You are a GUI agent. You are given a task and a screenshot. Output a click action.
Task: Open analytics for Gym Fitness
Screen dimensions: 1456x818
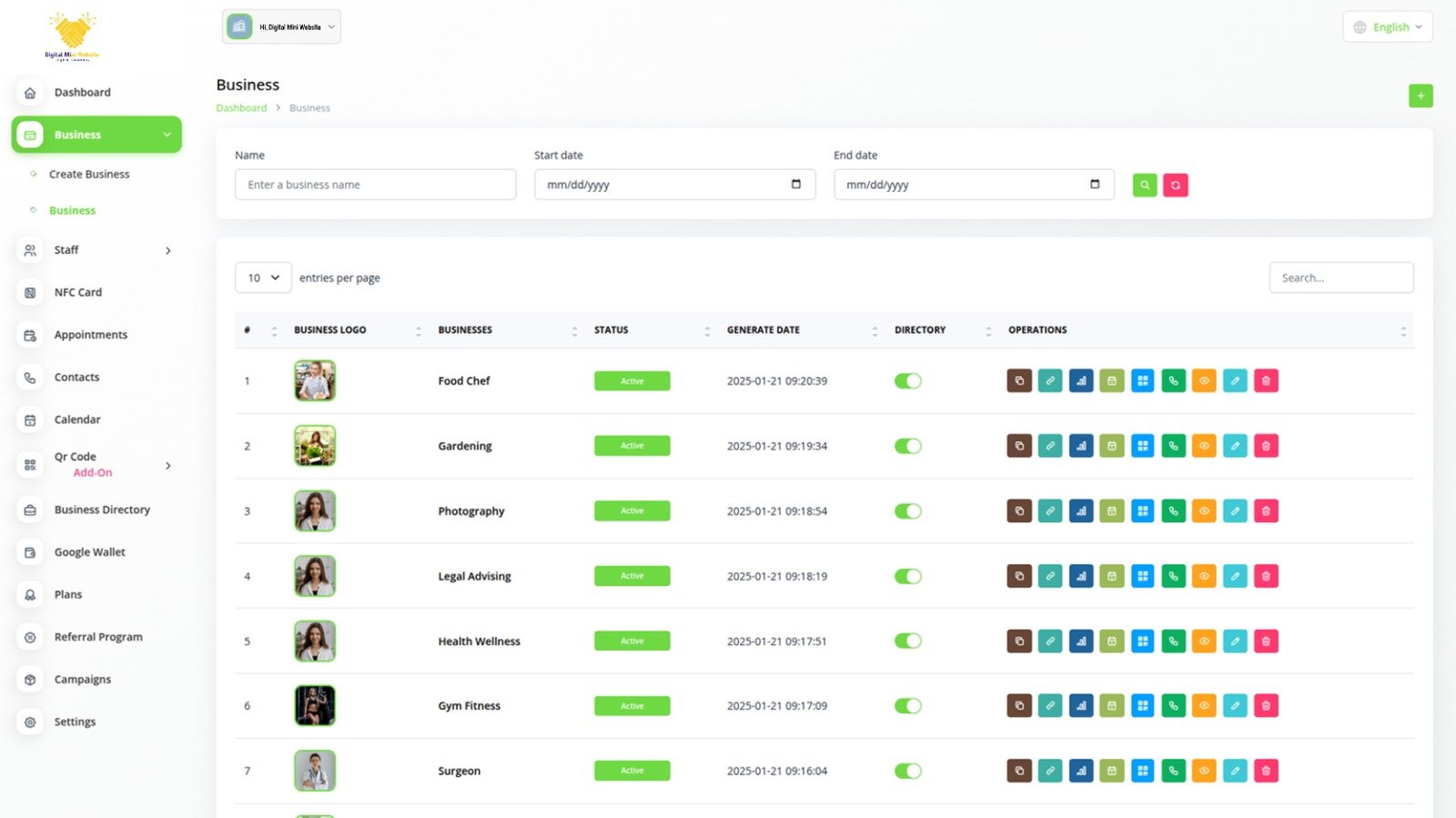[x=1081, y=705]
